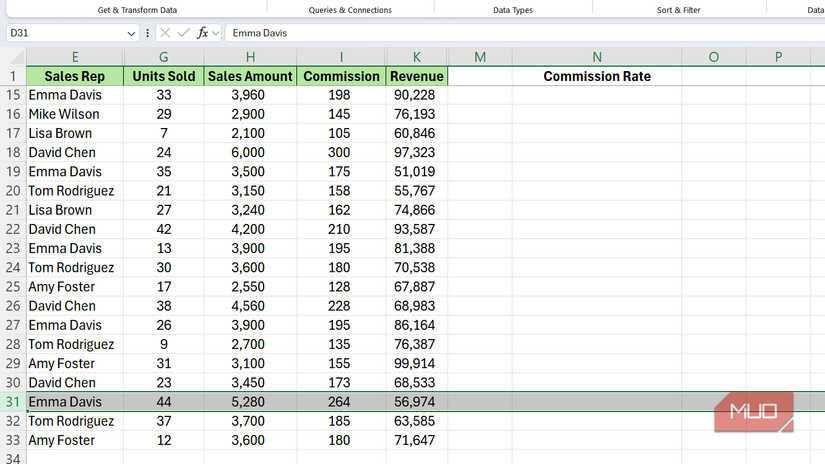Image resolution: width=825 pixels, height=464 pixels.
Task: Click the formula bar resize dots handle
Action: tap(147, 33)
